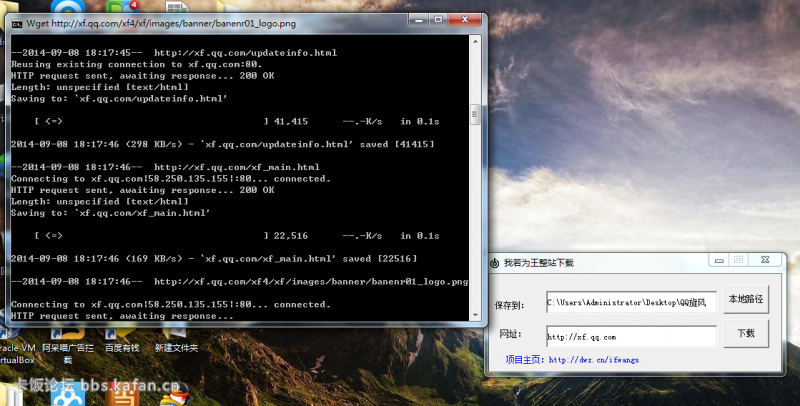Click the line 'Reusing existing connection to xf.qq.com:80.'
This screenshot has height=406, width=800.
pos(137,64)
